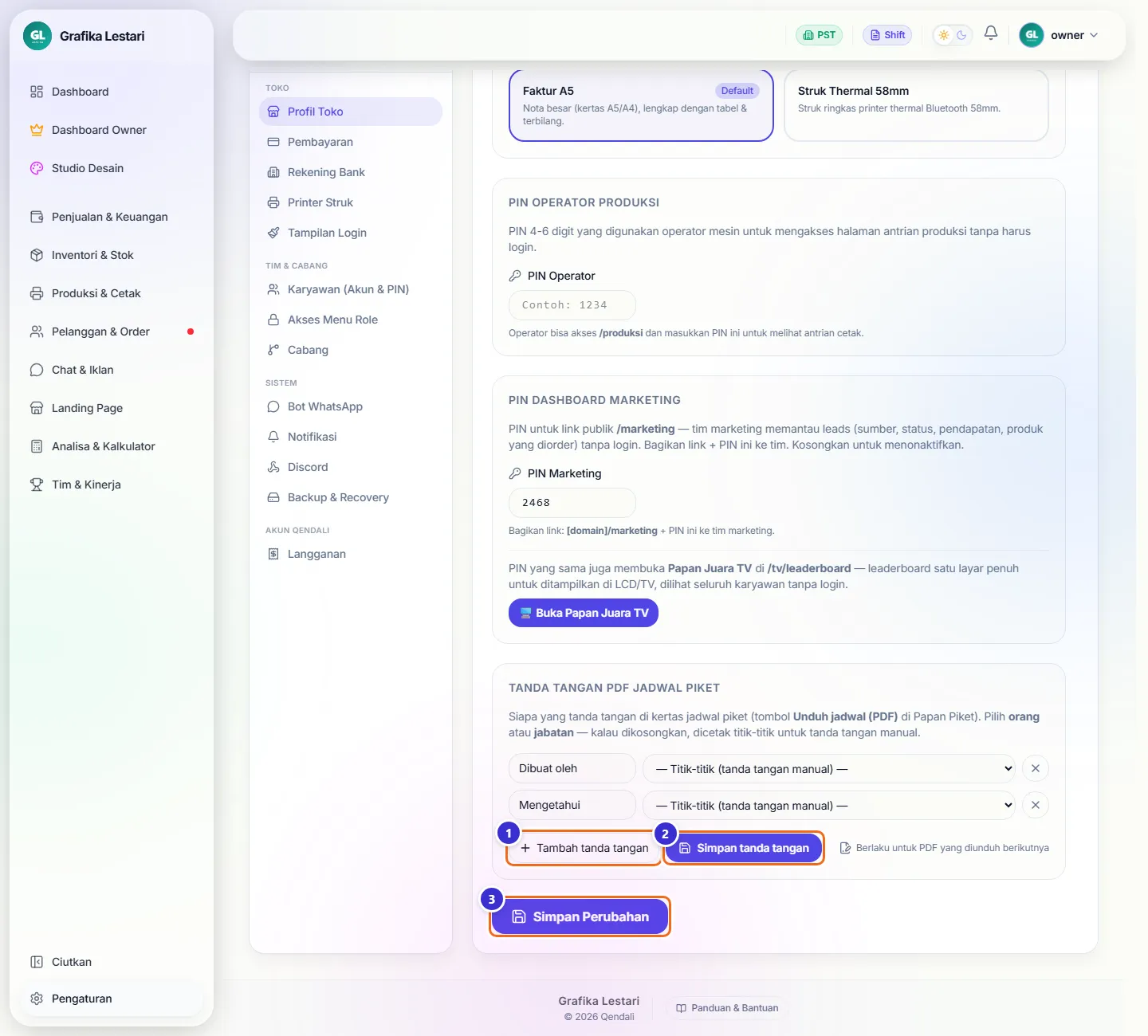Open the PST badge

pos(819,35)
